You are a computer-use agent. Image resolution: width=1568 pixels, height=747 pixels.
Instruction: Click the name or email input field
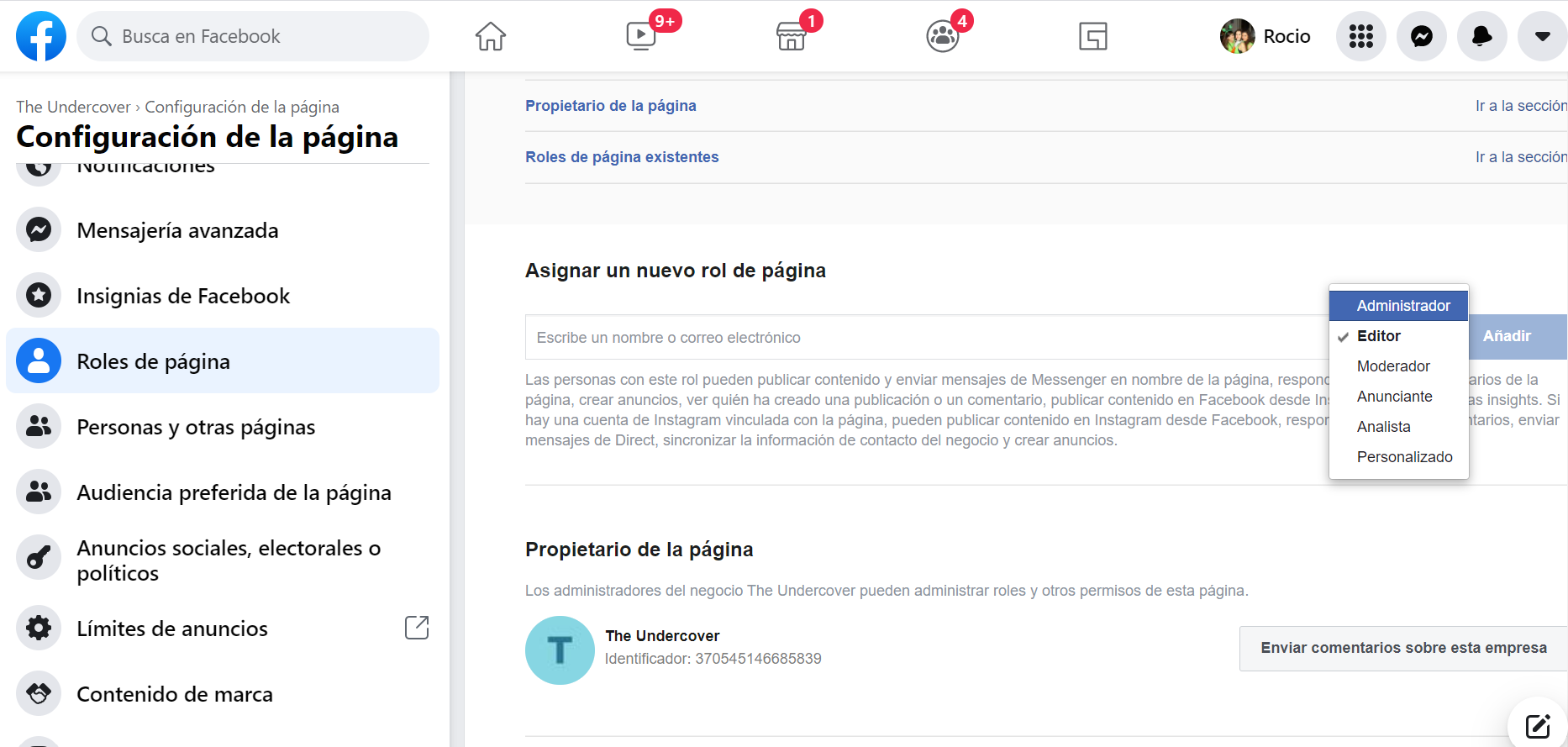tap(927, 337)
